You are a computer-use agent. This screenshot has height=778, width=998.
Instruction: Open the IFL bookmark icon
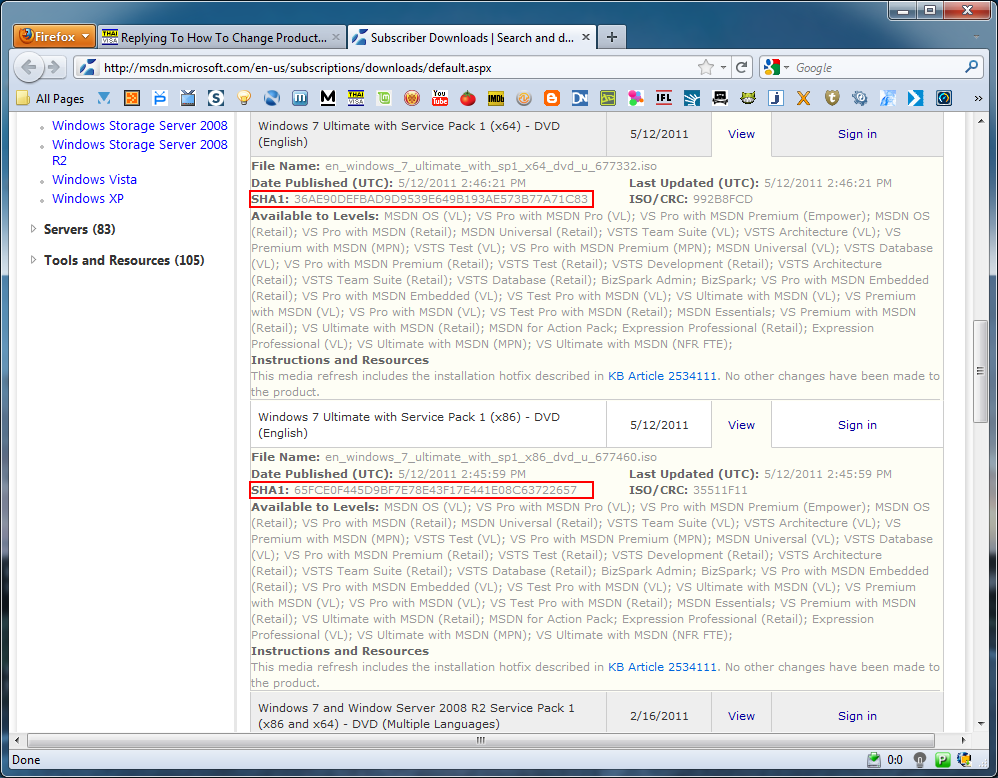[x=664, y=98]
